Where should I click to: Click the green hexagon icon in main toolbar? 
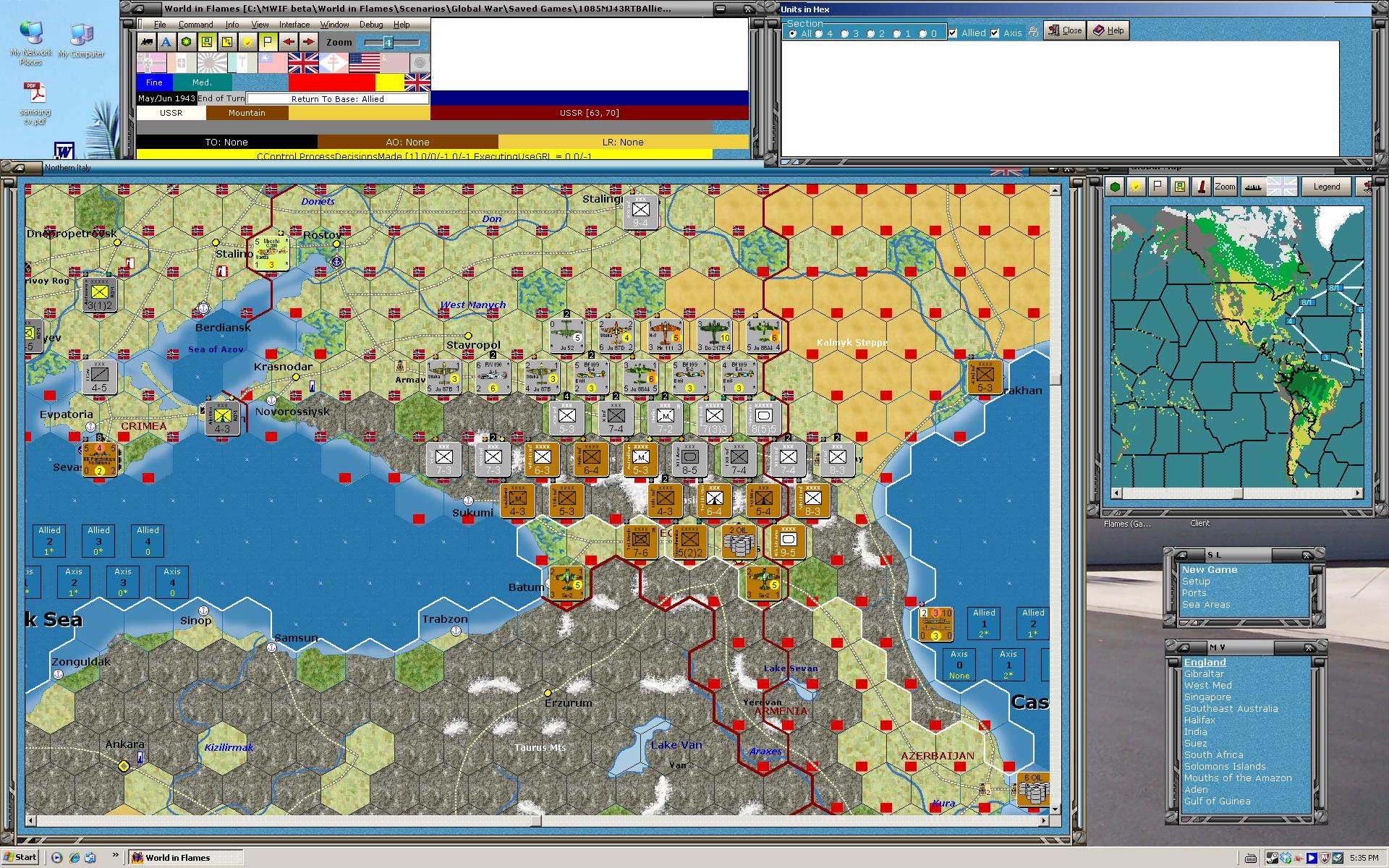pyautogui.click(x=187, y=42)
